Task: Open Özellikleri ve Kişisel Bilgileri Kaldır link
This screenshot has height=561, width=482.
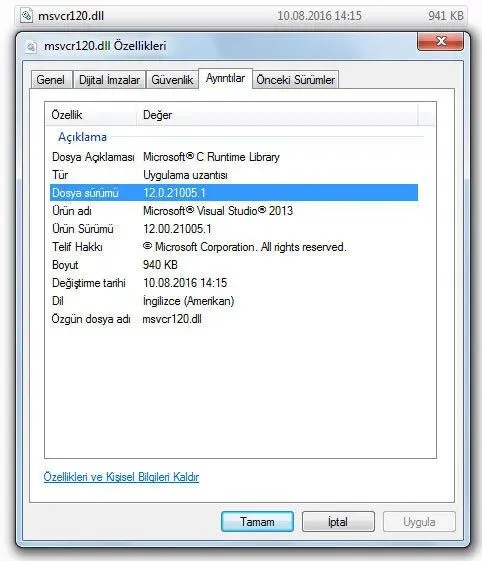Action: [121, 477]
